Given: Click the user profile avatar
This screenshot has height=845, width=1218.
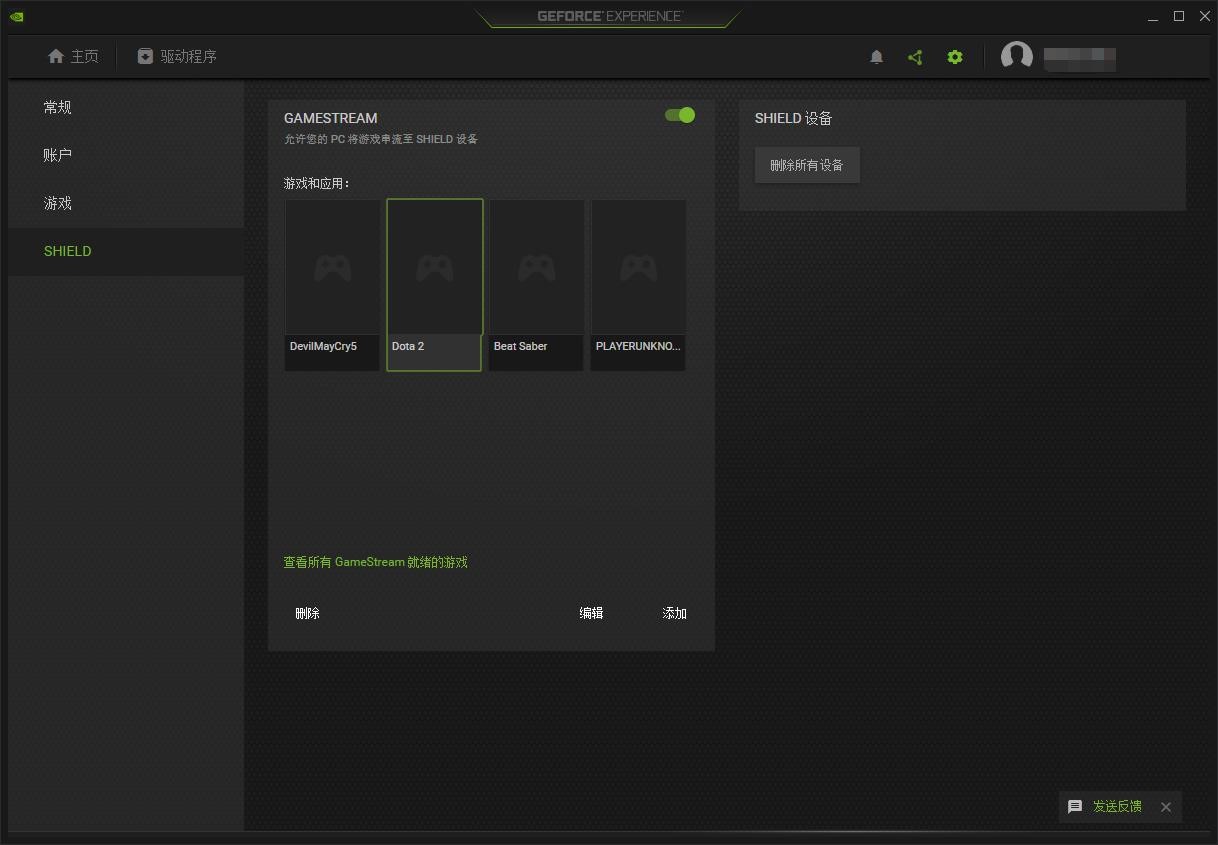Looking at the screenshot, I should tap(1017, 57).
